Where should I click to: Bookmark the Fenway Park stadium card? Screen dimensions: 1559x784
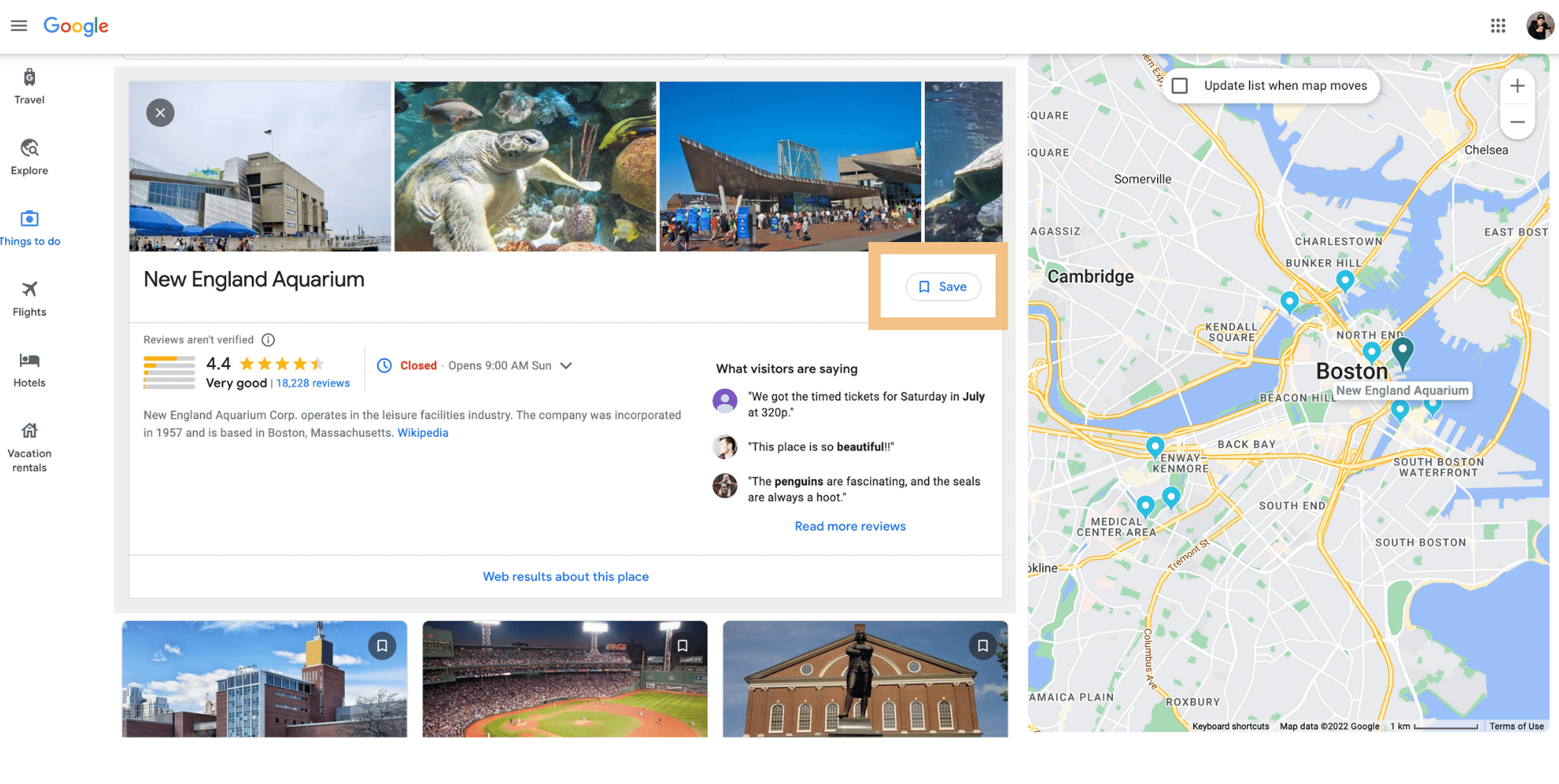pos(682,646)
